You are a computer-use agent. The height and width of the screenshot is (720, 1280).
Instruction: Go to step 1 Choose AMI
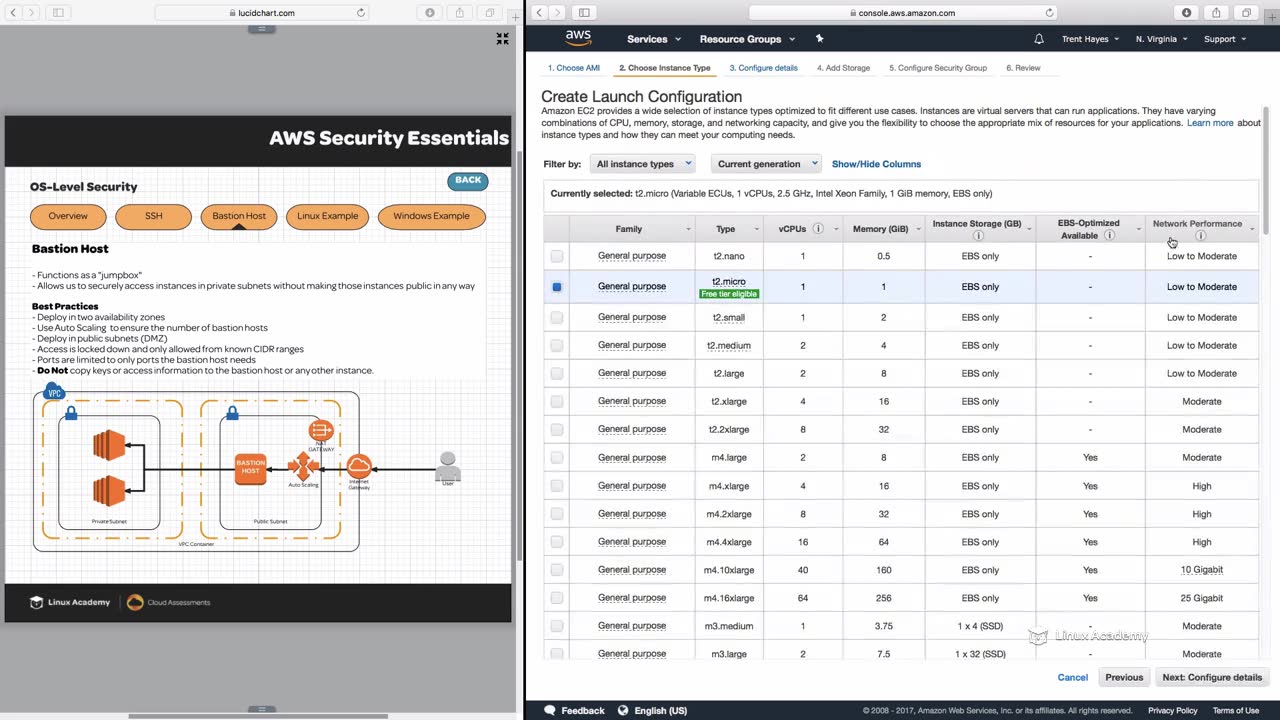pyautogui.click(x=574, y=68)
